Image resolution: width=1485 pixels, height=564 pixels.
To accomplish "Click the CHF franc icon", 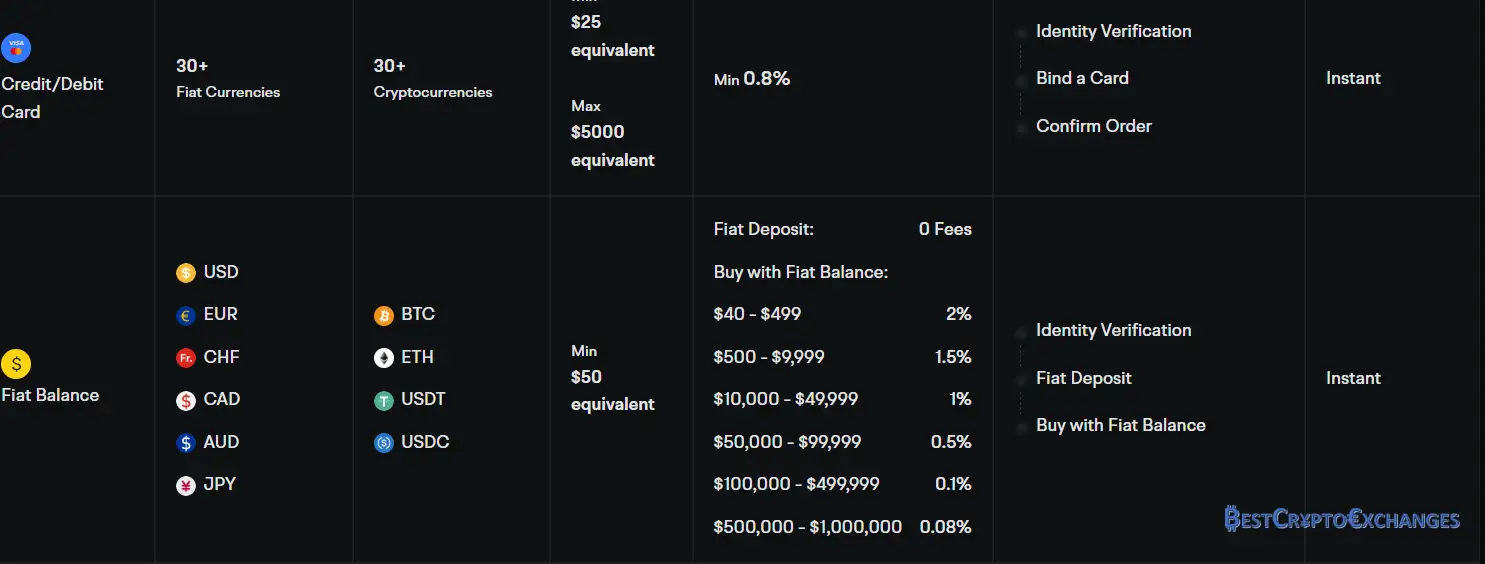I will [x=185, y=358].
